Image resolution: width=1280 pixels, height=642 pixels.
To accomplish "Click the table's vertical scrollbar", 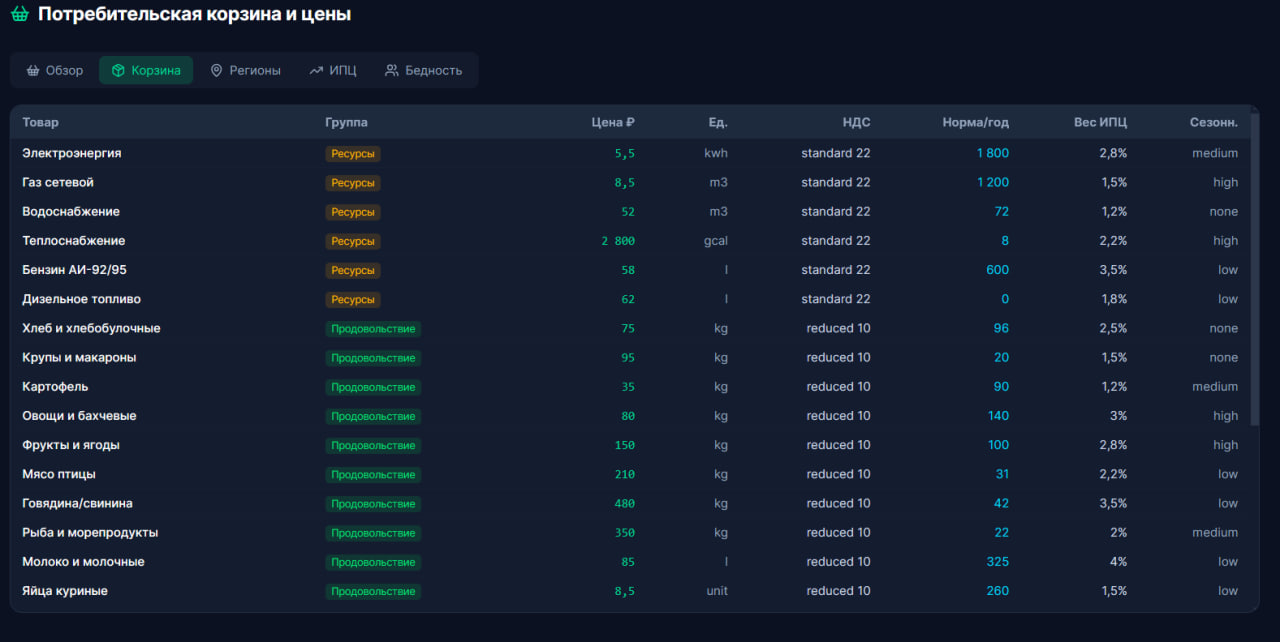I will point(1255,270).
